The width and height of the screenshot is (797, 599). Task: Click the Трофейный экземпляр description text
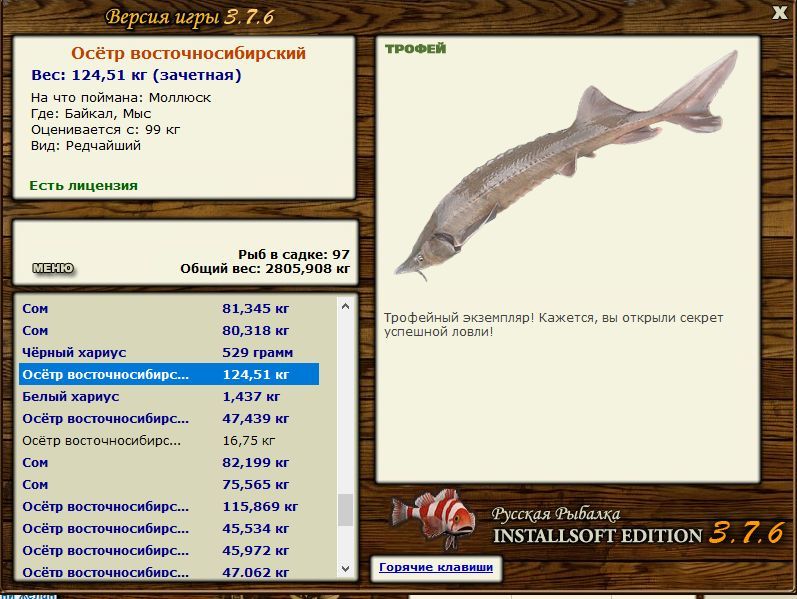pos(553,324)
